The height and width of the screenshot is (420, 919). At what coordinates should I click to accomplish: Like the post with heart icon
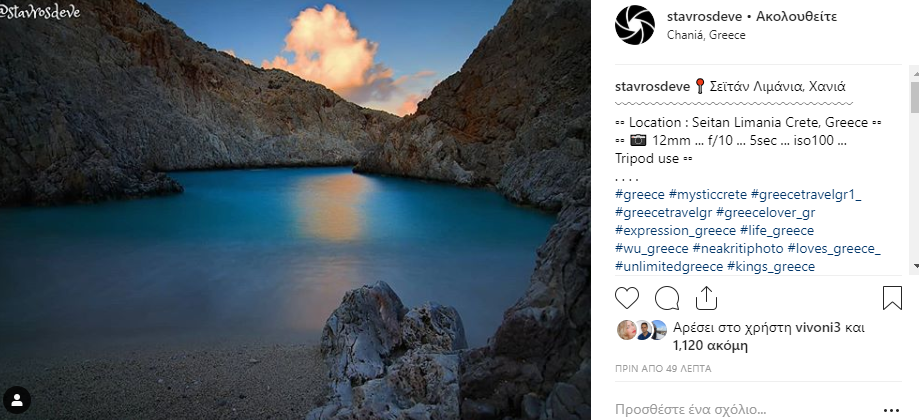(627, 298)
